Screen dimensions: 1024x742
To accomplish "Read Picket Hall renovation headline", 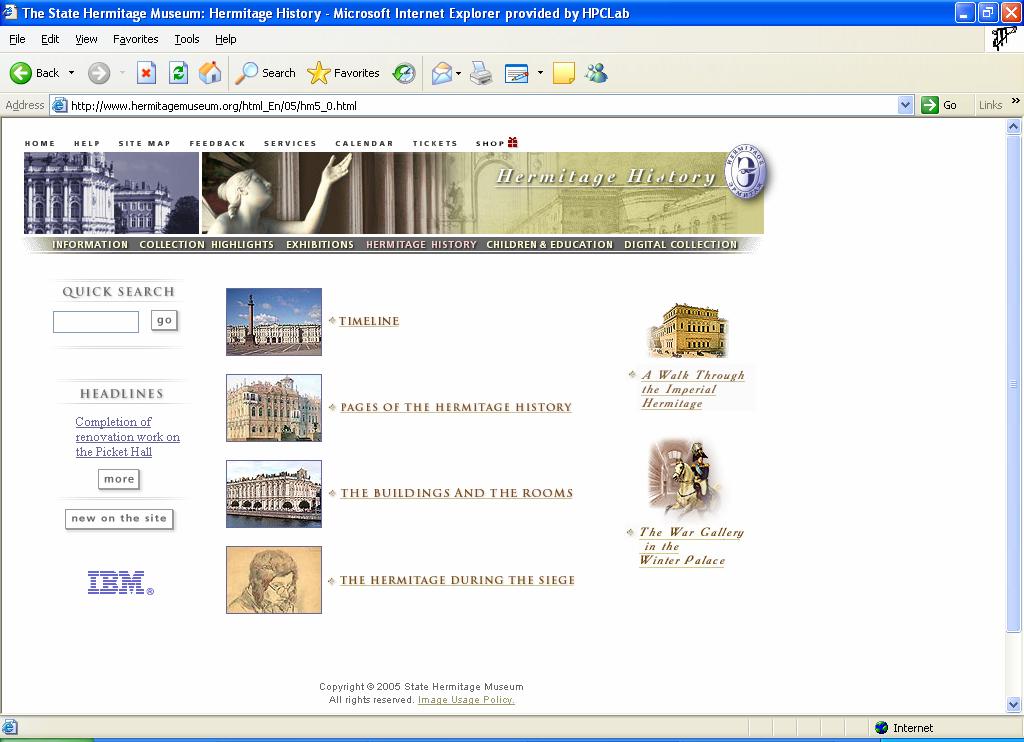I will [127, 437].
